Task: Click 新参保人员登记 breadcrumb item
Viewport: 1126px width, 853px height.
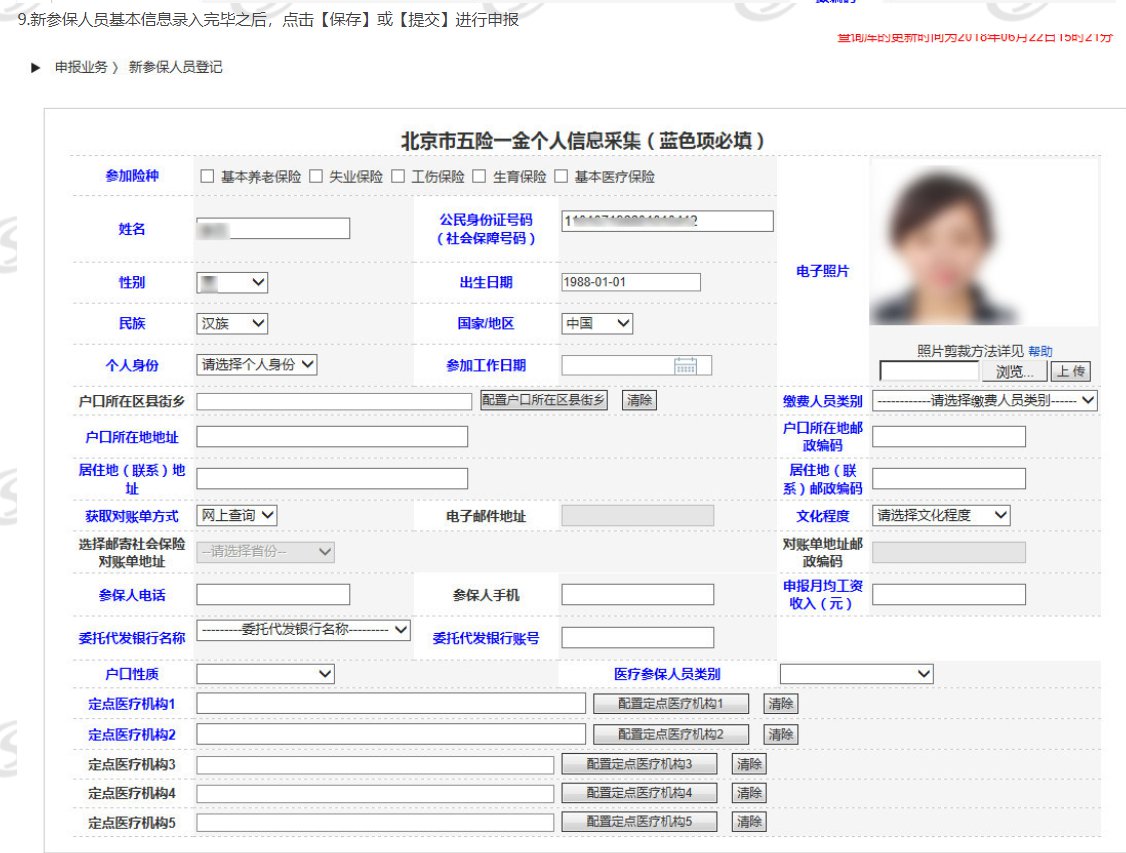Action: coord(175,68)
